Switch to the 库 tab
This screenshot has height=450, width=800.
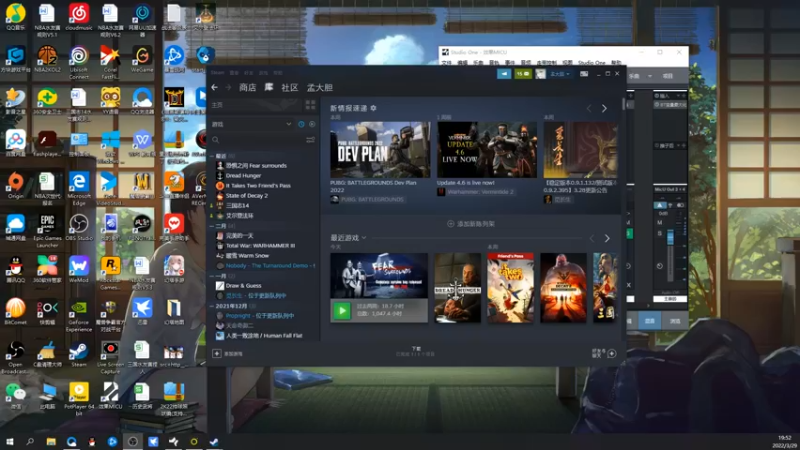(269, 87)
